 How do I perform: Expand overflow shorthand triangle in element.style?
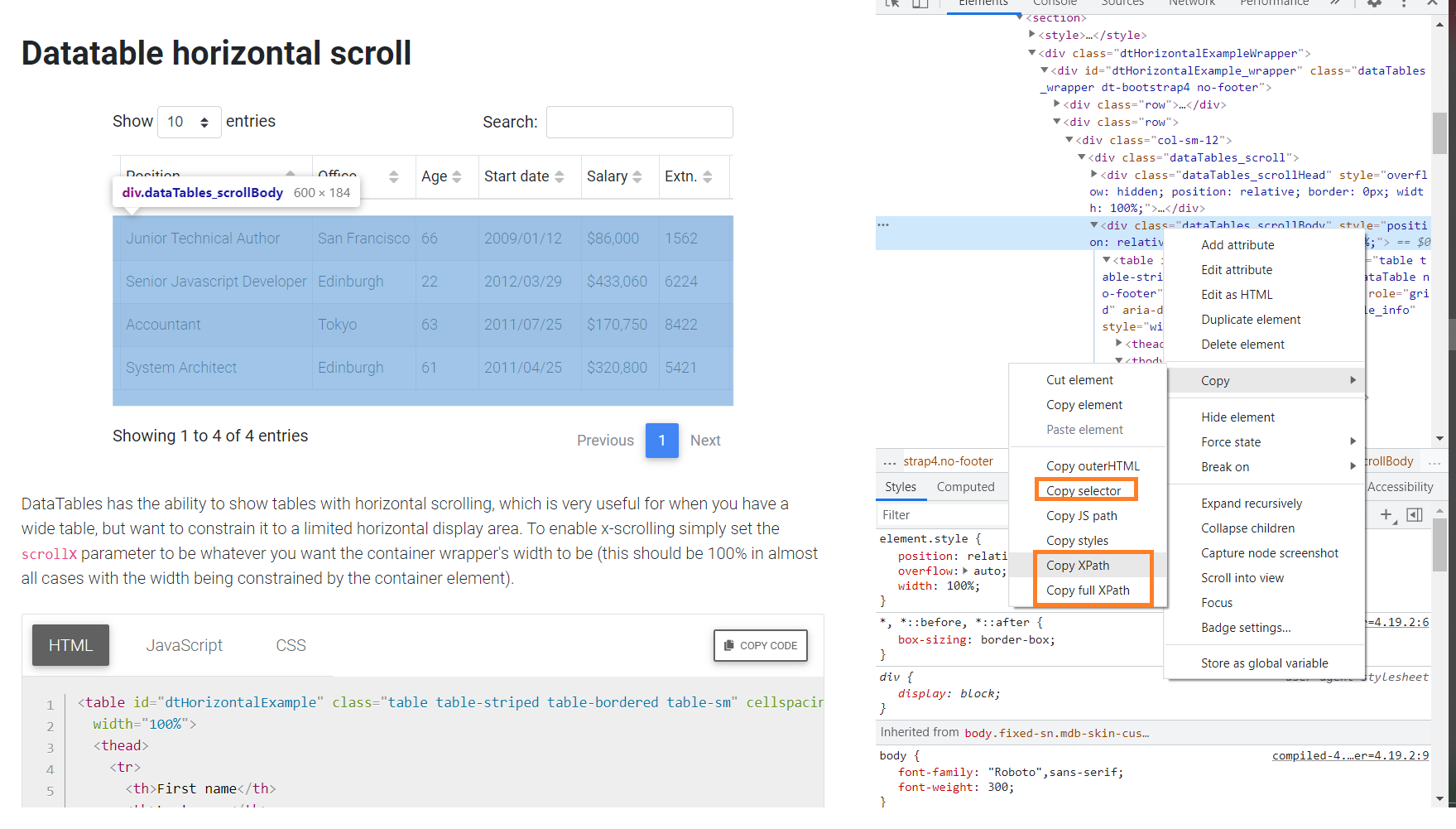click(965, 571)
